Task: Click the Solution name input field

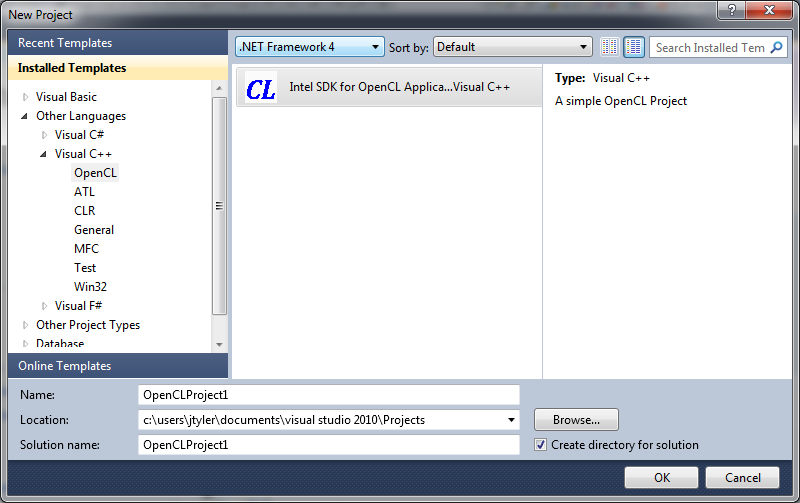Action: point(329,445)
